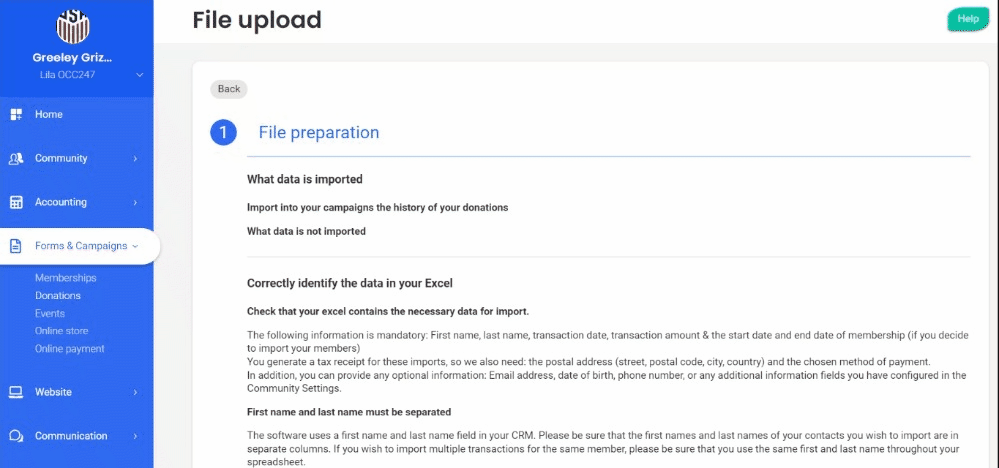Click the Forms & Campaigns document icon
The image size is (999, 468).
click(16, 246)
